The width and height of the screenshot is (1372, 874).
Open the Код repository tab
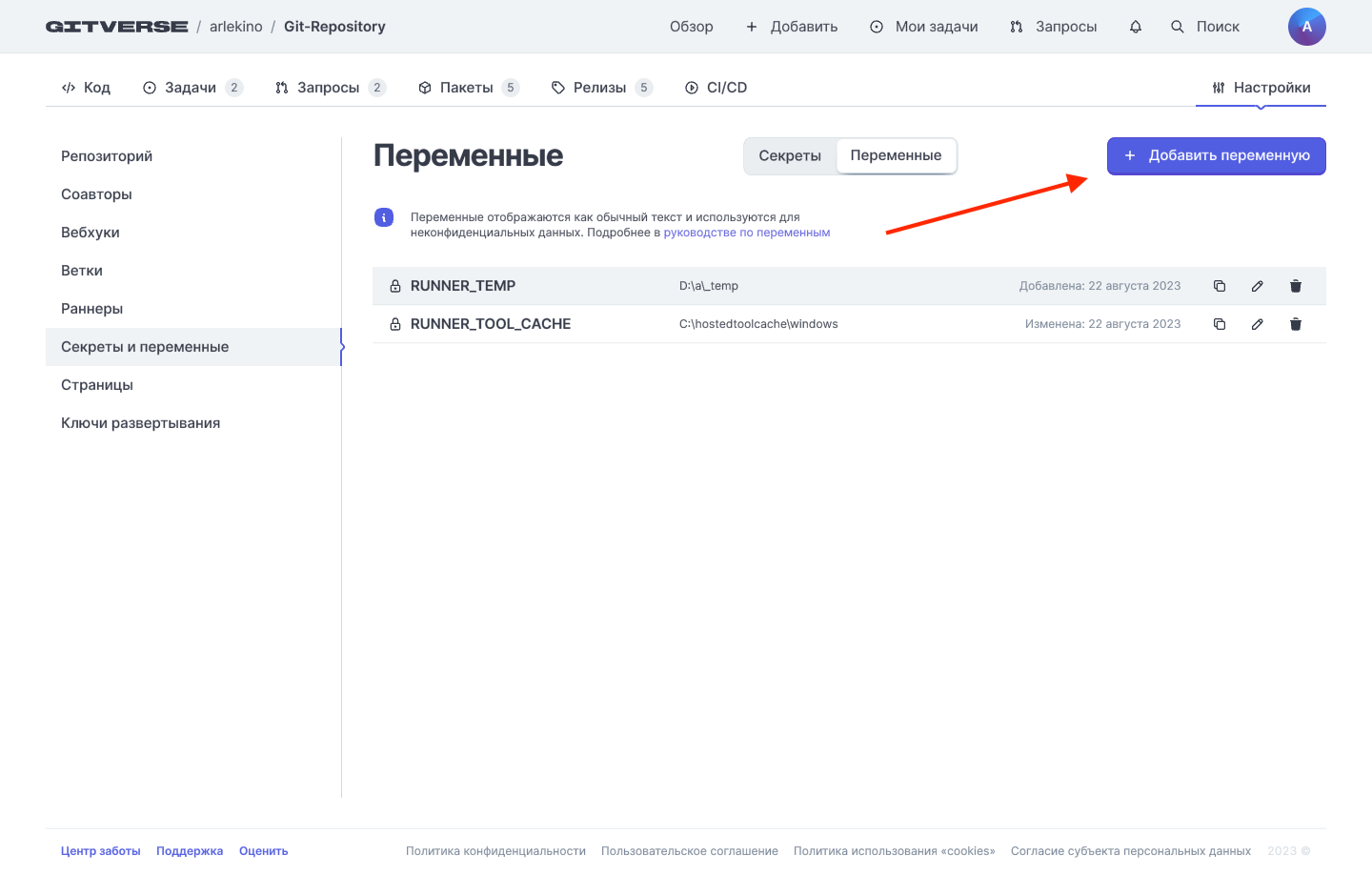(x=86, y=88)
